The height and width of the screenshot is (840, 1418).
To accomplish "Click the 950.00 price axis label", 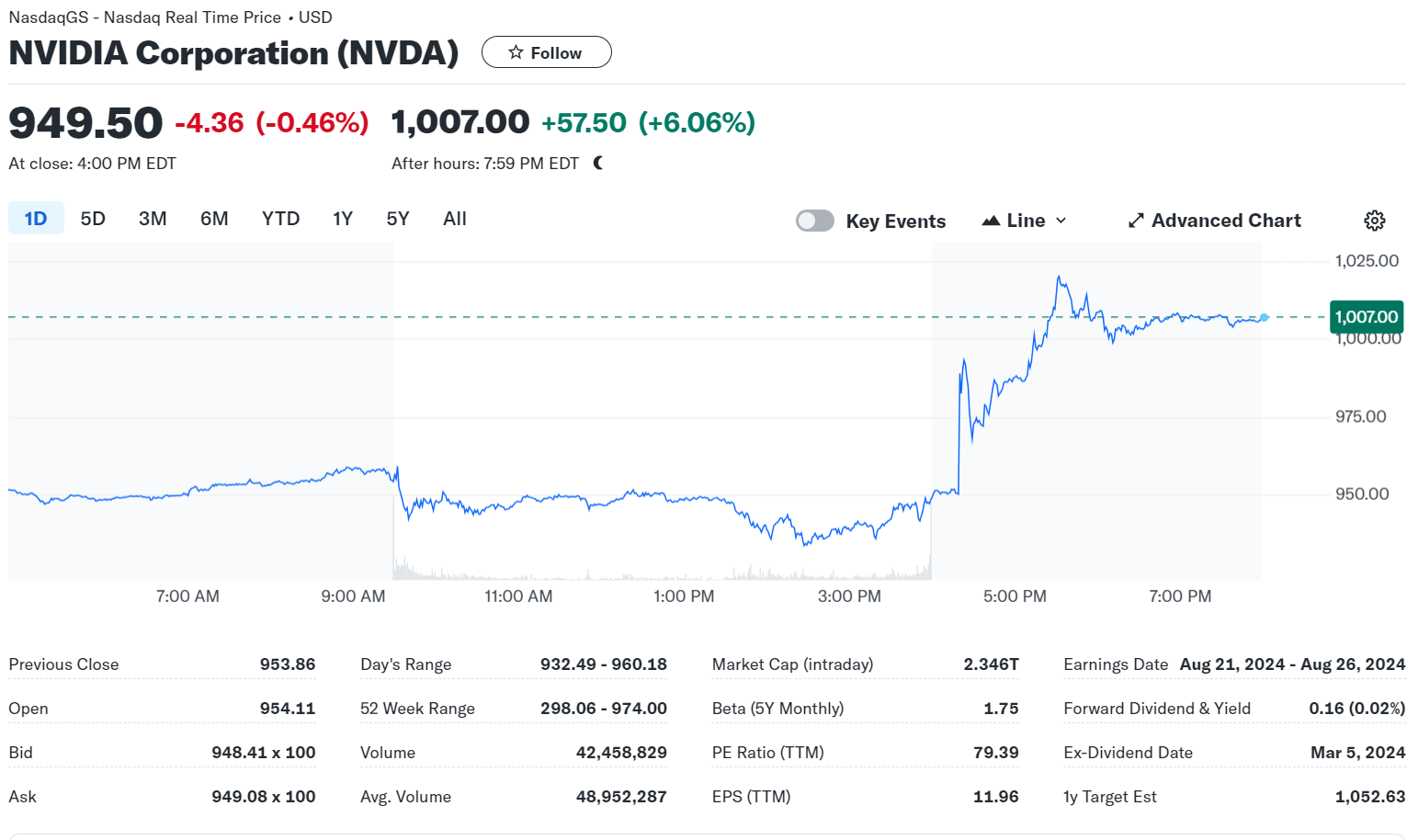I will (x=1362, y=494).
